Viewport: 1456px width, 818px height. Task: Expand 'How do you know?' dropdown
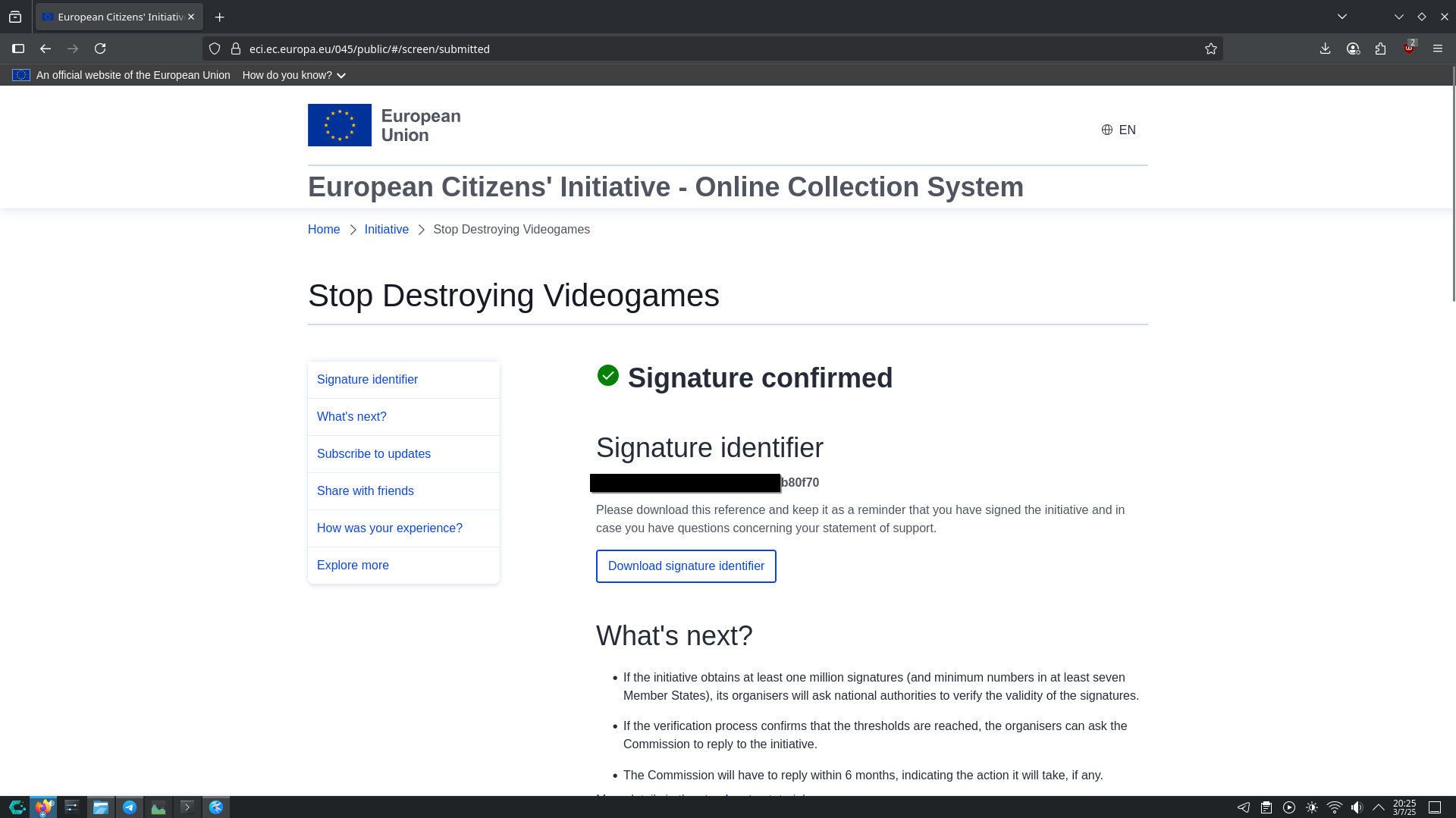[x=294, y=75]
